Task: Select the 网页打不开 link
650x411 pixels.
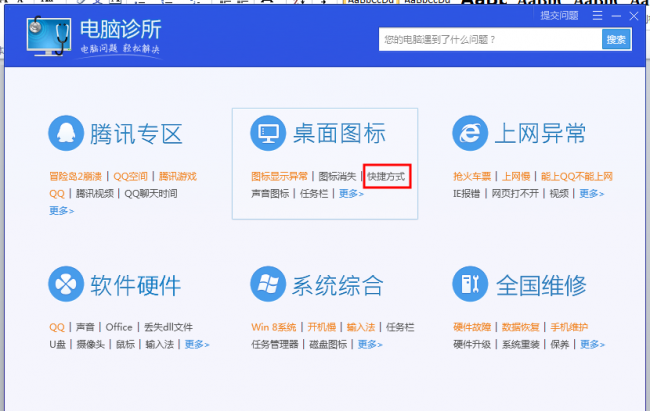Action: pos(515,194)
